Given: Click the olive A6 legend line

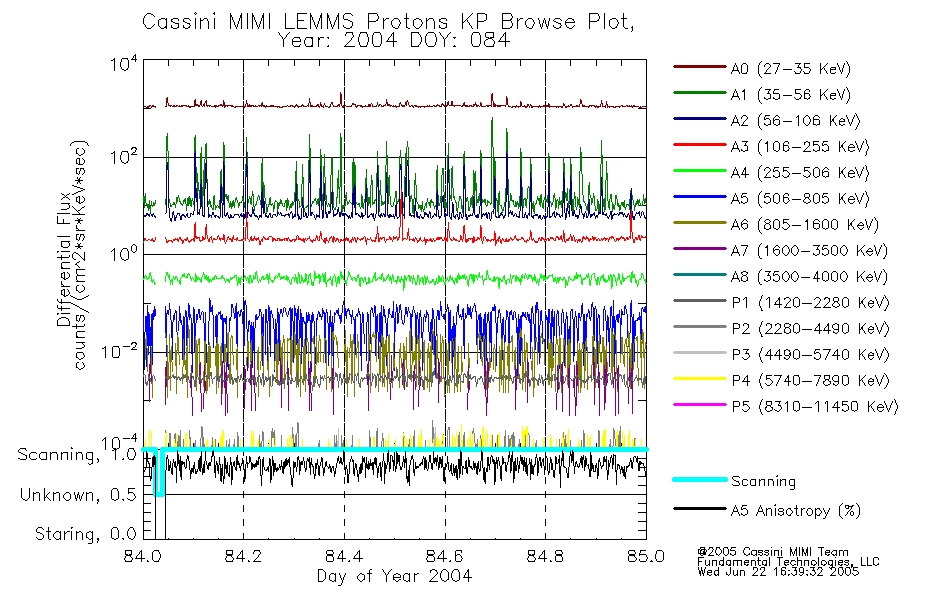Looking at the screenshot, I should 700,222.
